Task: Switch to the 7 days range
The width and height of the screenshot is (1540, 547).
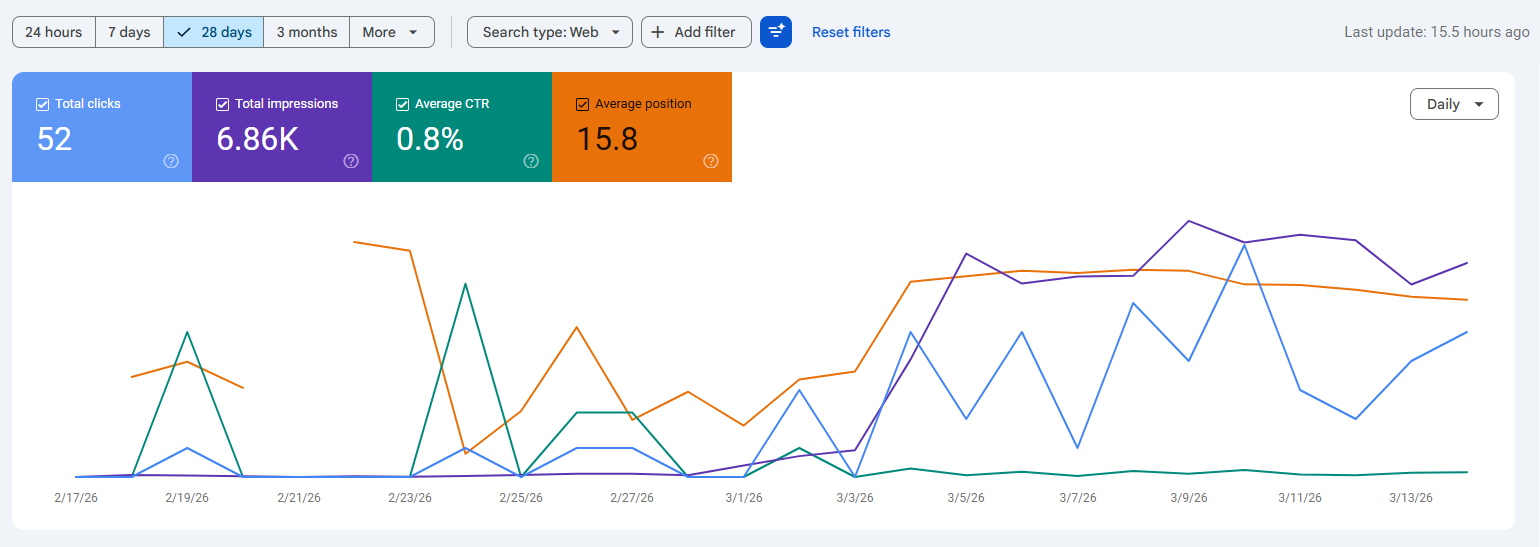Action: point(129,32)
